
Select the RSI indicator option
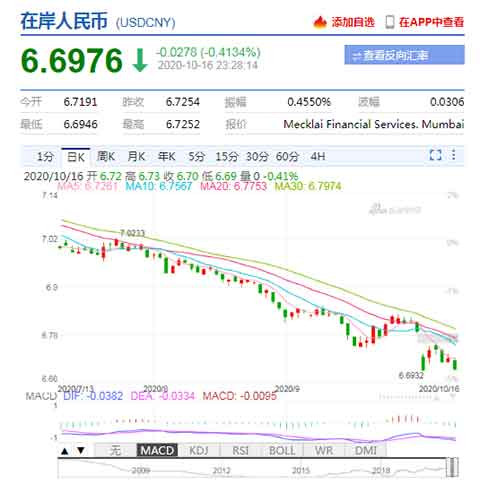[x=240, y=451]
